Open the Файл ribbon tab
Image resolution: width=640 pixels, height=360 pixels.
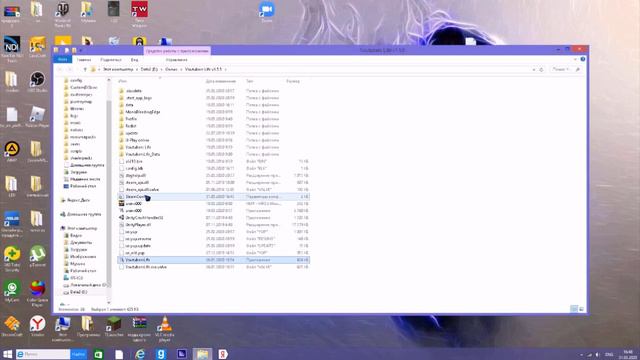coord(62,60)
